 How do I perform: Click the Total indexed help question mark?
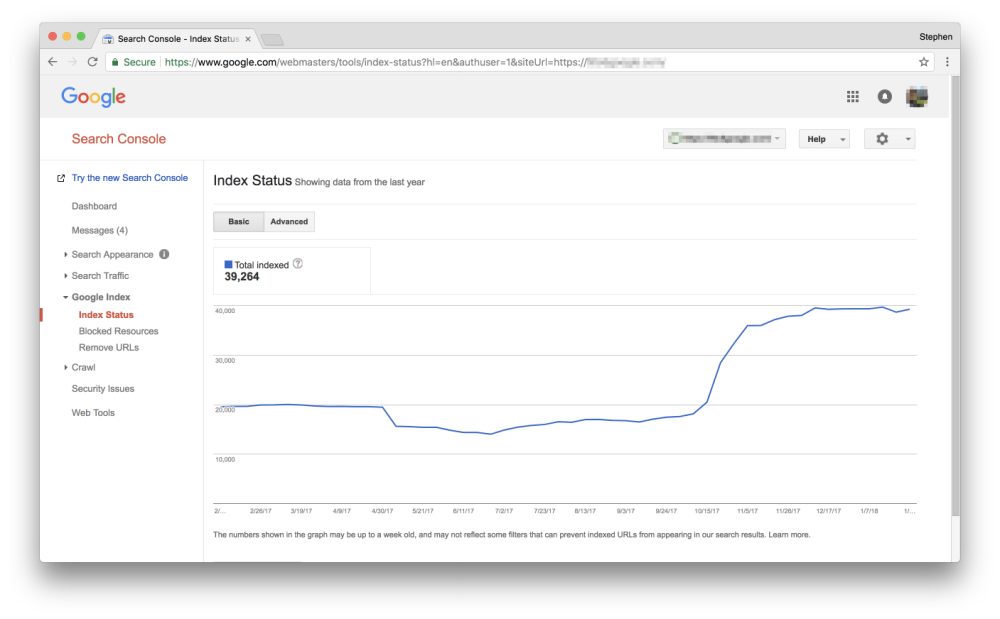[298, 264]
